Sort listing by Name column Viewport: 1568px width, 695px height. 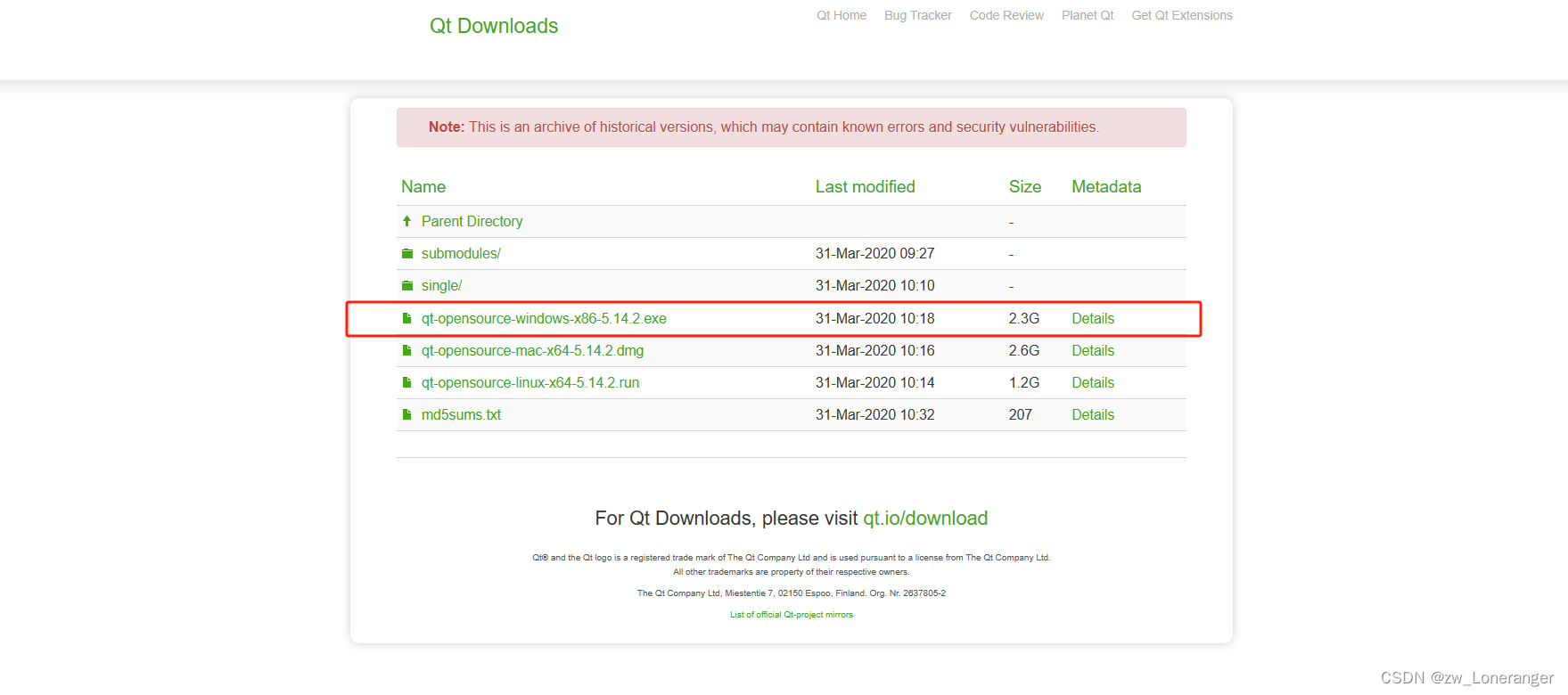(423, 186)
